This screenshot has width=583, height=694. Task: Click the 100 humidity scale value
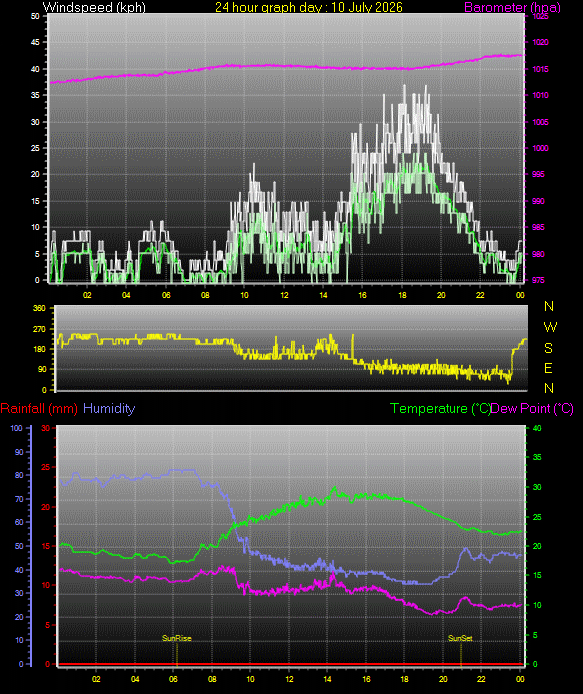click(x=16, y=428)
